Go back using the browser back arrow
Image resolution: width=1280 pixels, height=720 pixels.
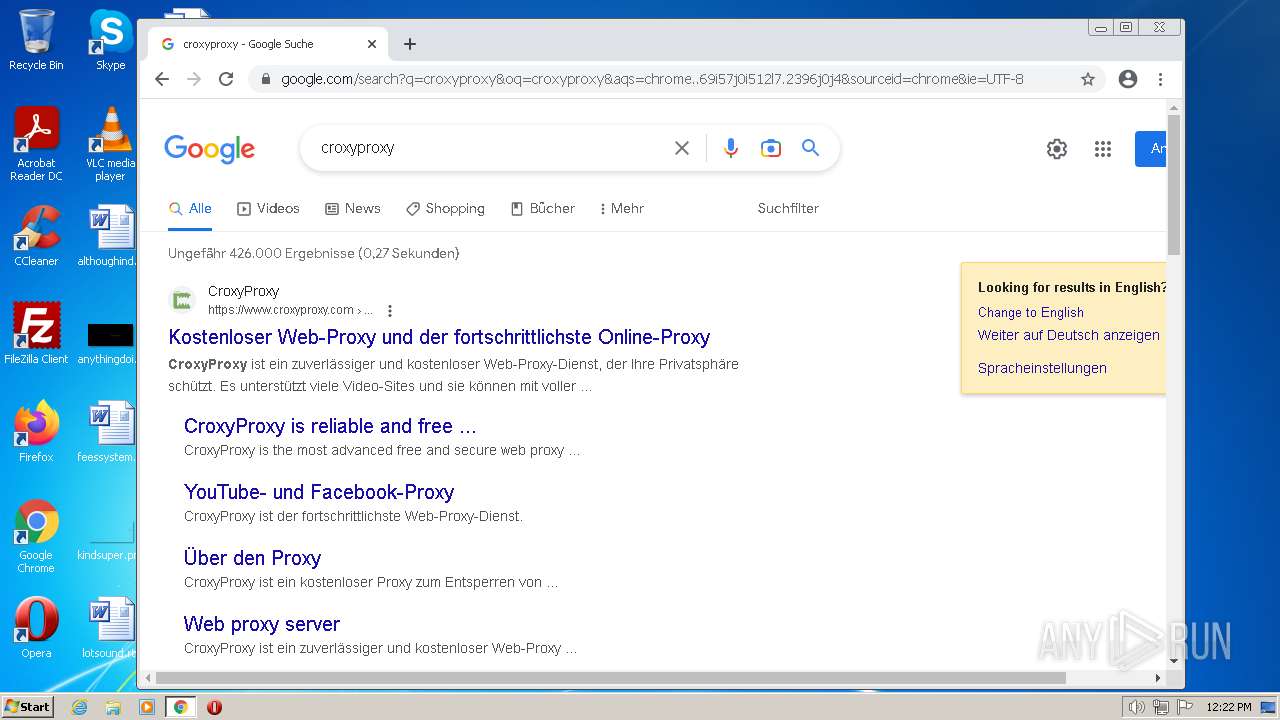[162, 79]
